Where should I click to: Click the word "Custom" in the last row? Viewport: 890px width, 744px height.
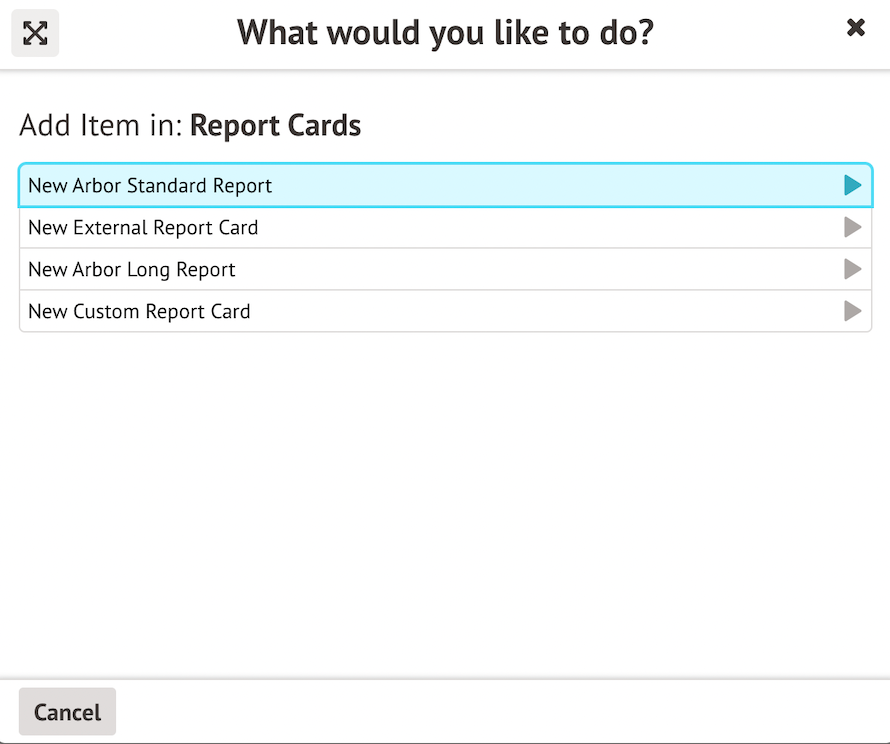click(x=106, y=312)
